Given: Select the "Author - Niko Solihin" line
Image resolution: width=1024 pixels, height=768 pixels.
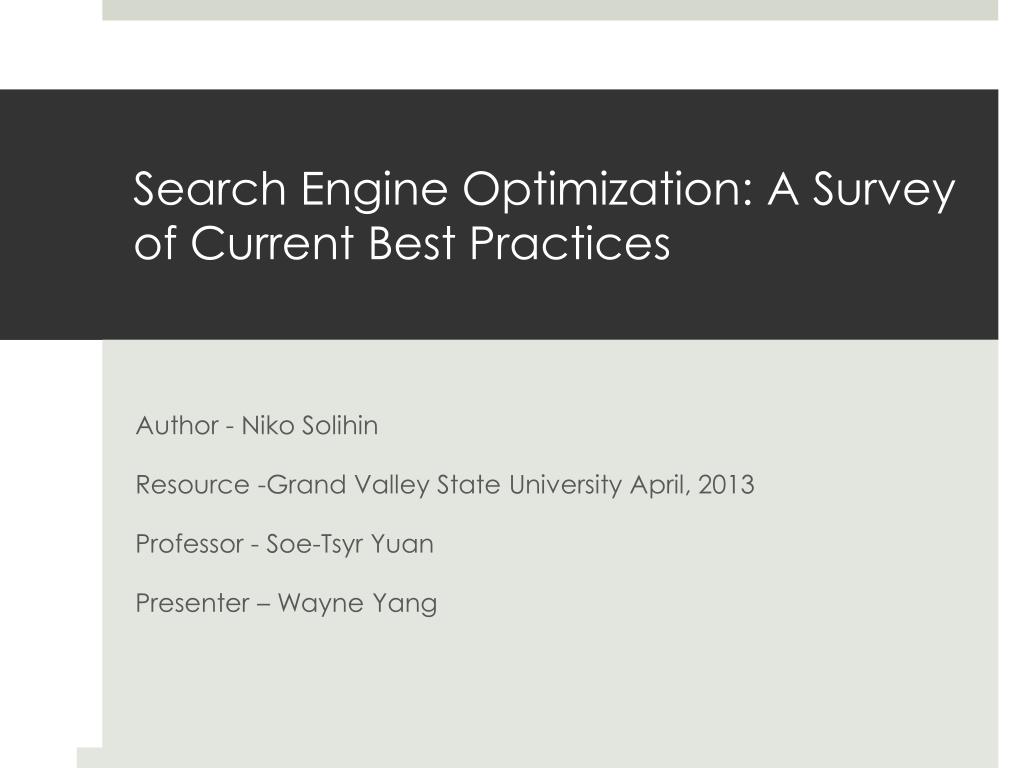Looking at the screenshot, I should 257,426.
